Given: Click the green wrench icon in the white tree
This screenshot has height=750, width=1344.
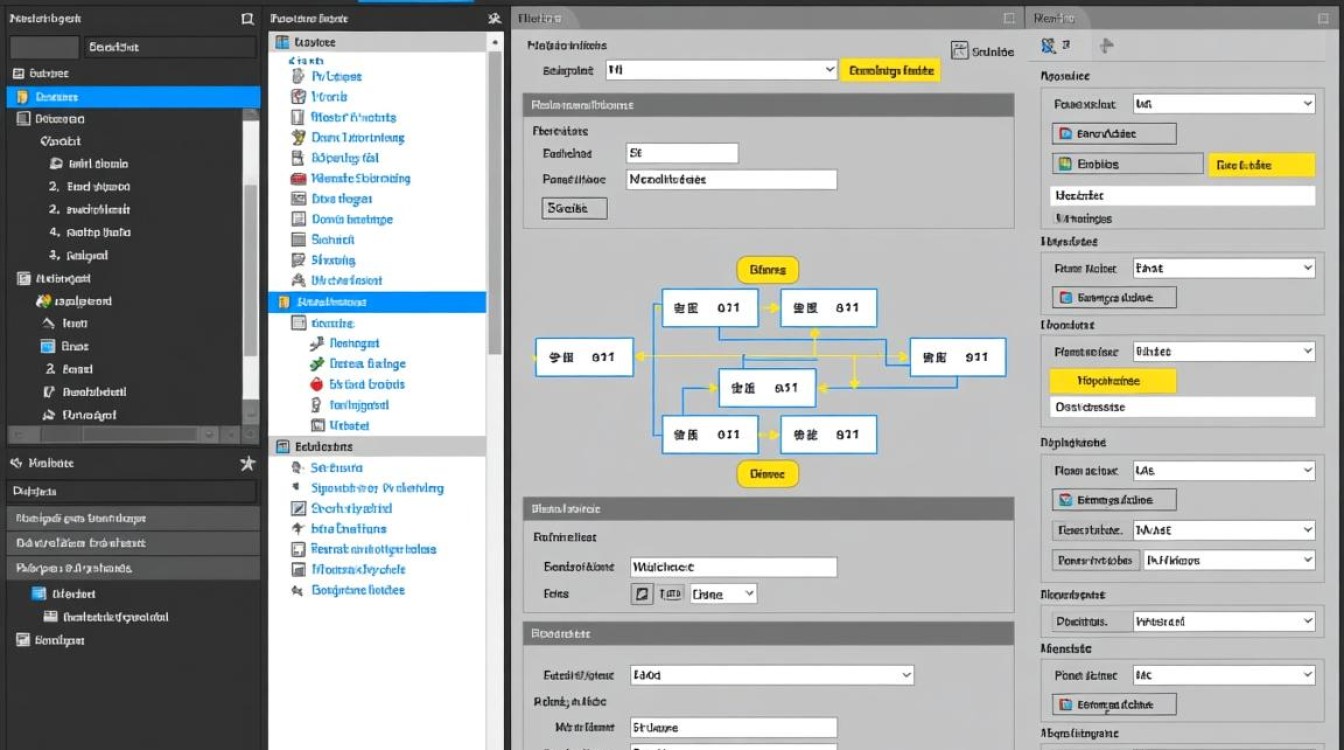Looking at the screenshot, I should pos(317,364).
